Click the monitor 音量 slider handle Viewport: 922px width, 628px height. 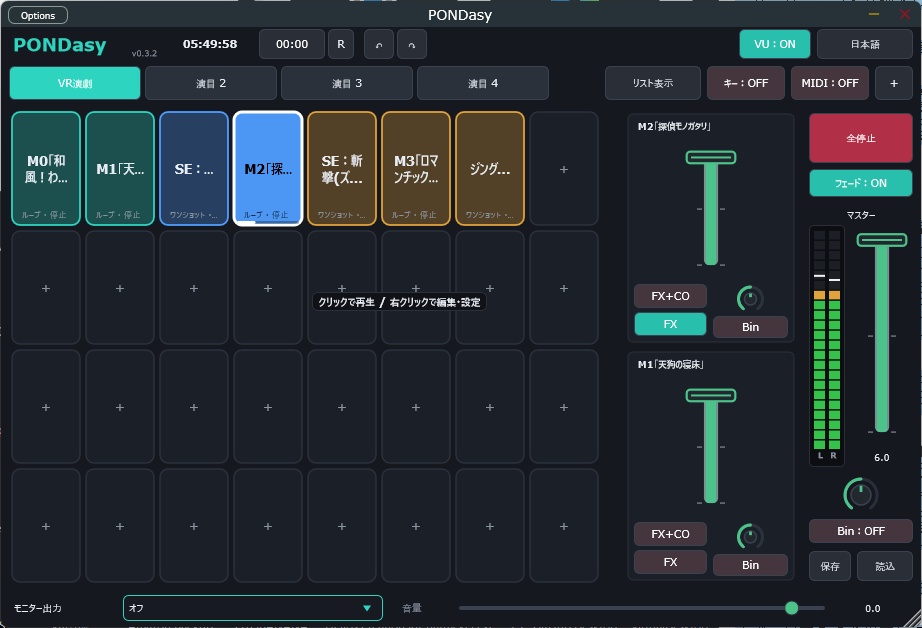tap(791, 608)
